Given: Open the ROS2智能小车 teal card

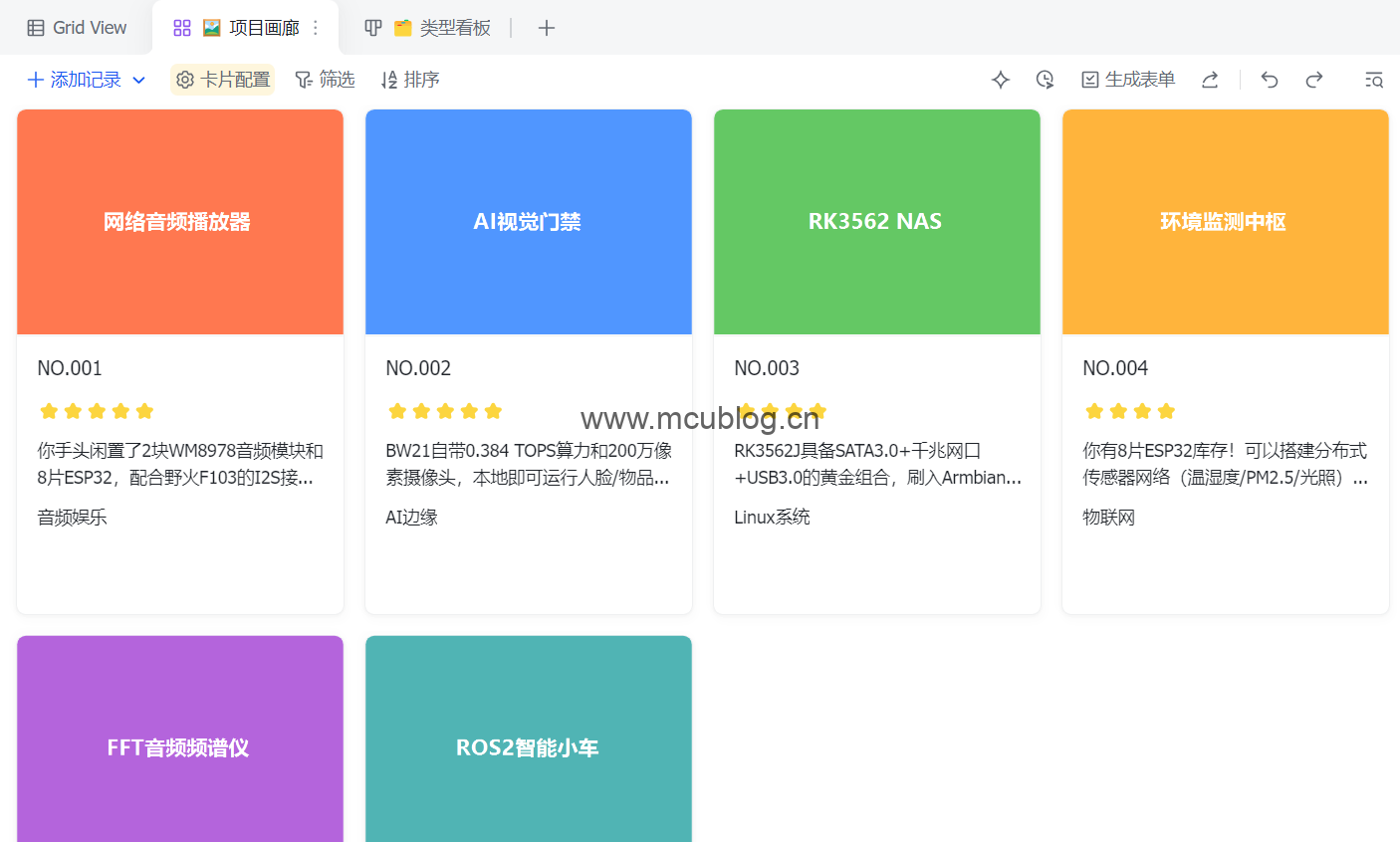Looking at the screenshot, I should (x=529, y=746).
